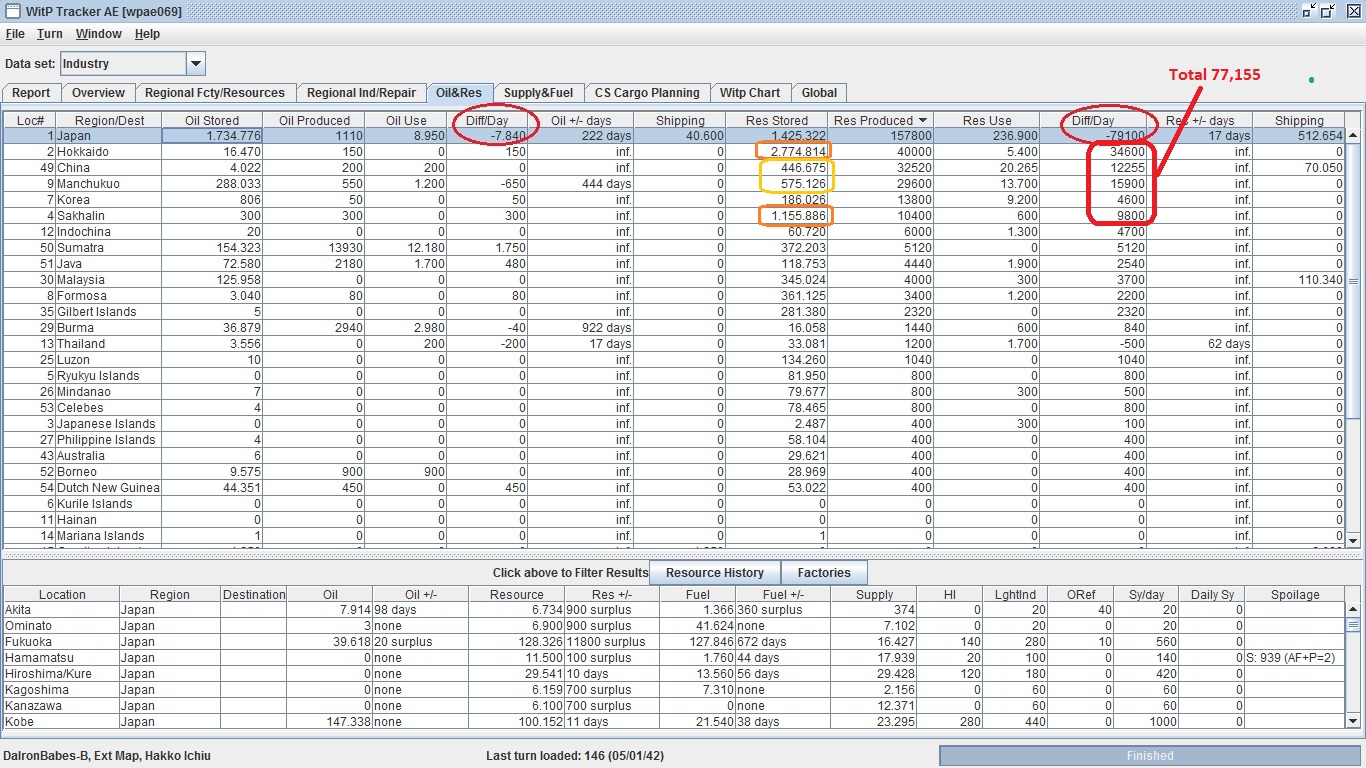Sort lower table by Spoilage header

(1295, 594)
